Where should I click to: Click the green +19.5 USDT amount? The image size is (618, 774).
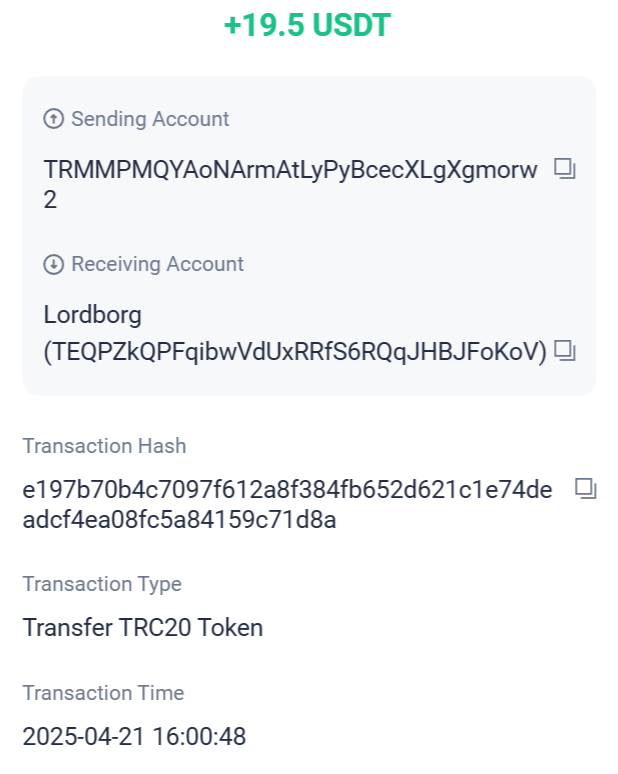[x=308, y=25]
